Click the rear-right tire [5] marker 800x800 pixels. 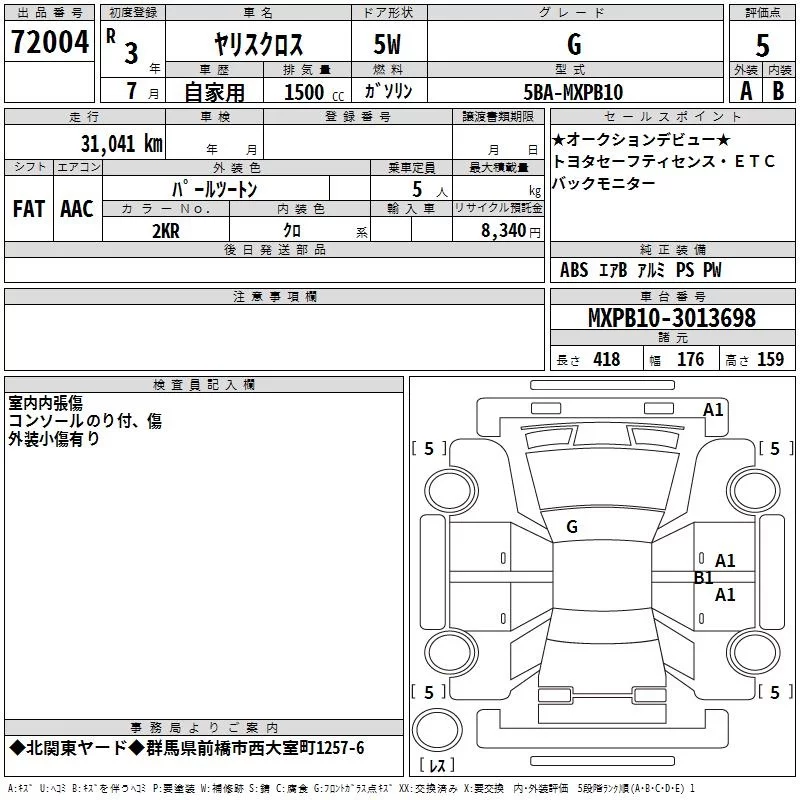click(774, 692)
